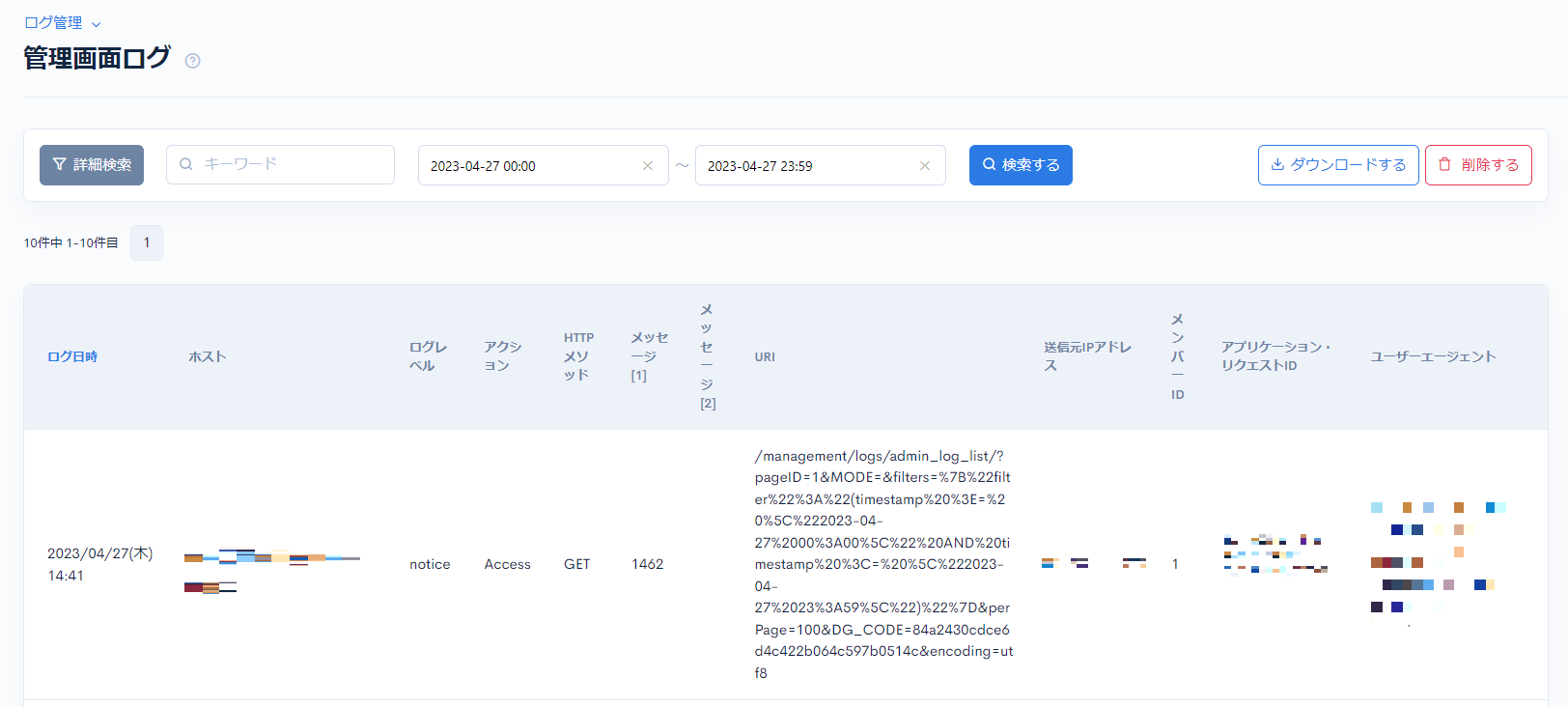Viewport: 1568px width, 707px height.
Task: Click 削除する to delete logs
Action: click(1478, 165)
